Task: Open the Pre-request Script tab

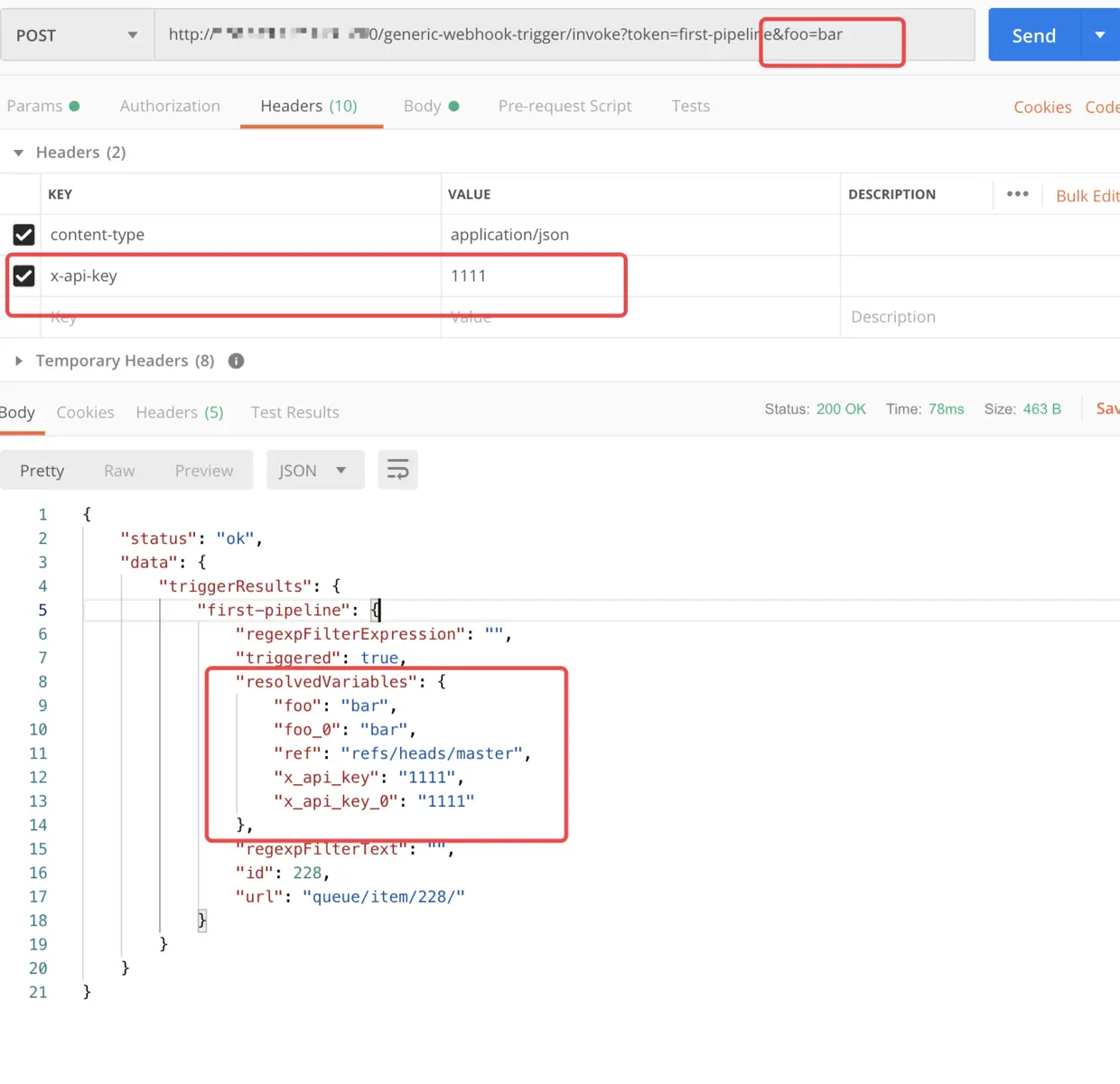Action: 565,106
